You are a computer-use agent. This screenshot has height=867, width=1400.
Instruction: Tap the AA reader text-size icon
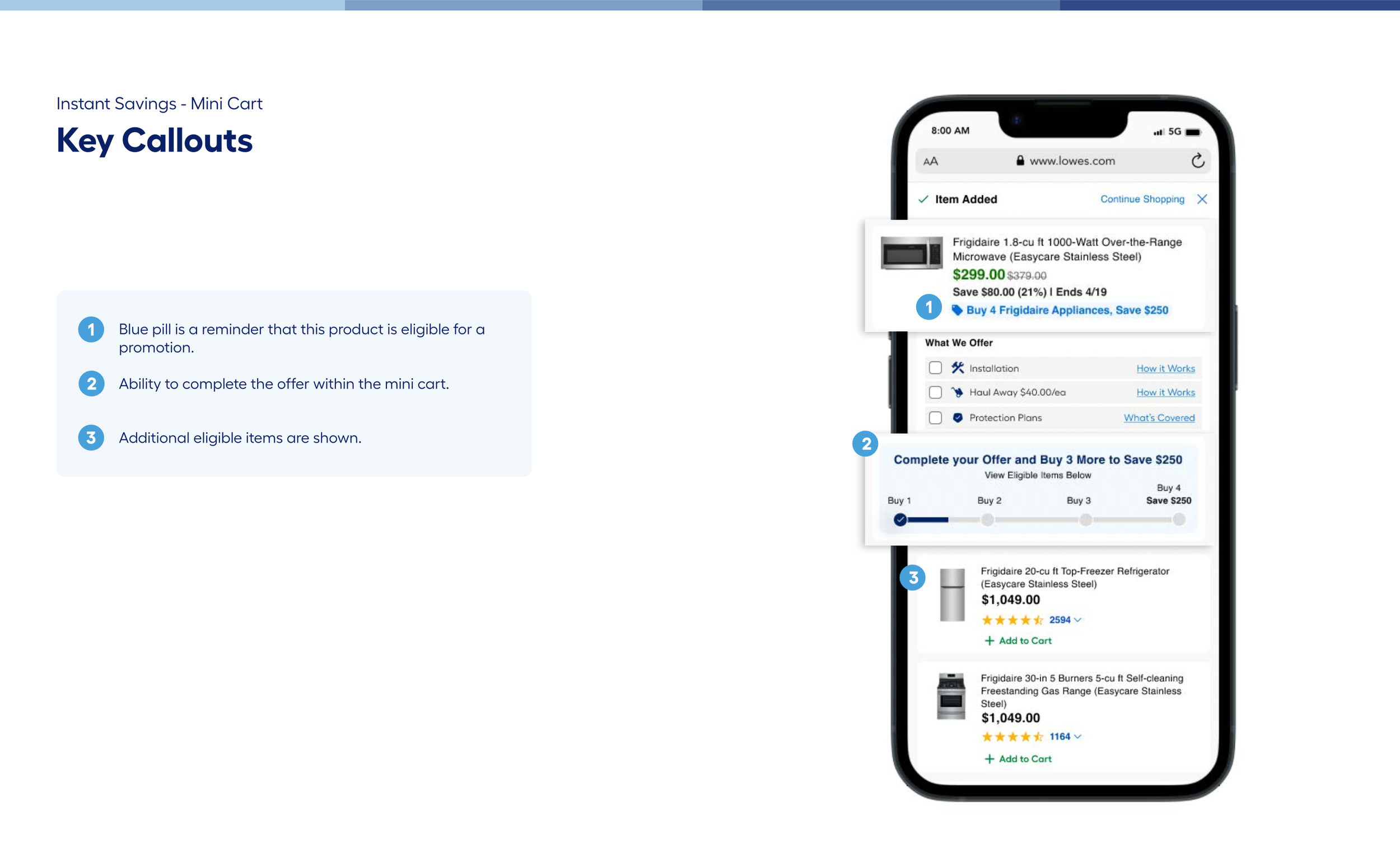(x=930, y=162)
